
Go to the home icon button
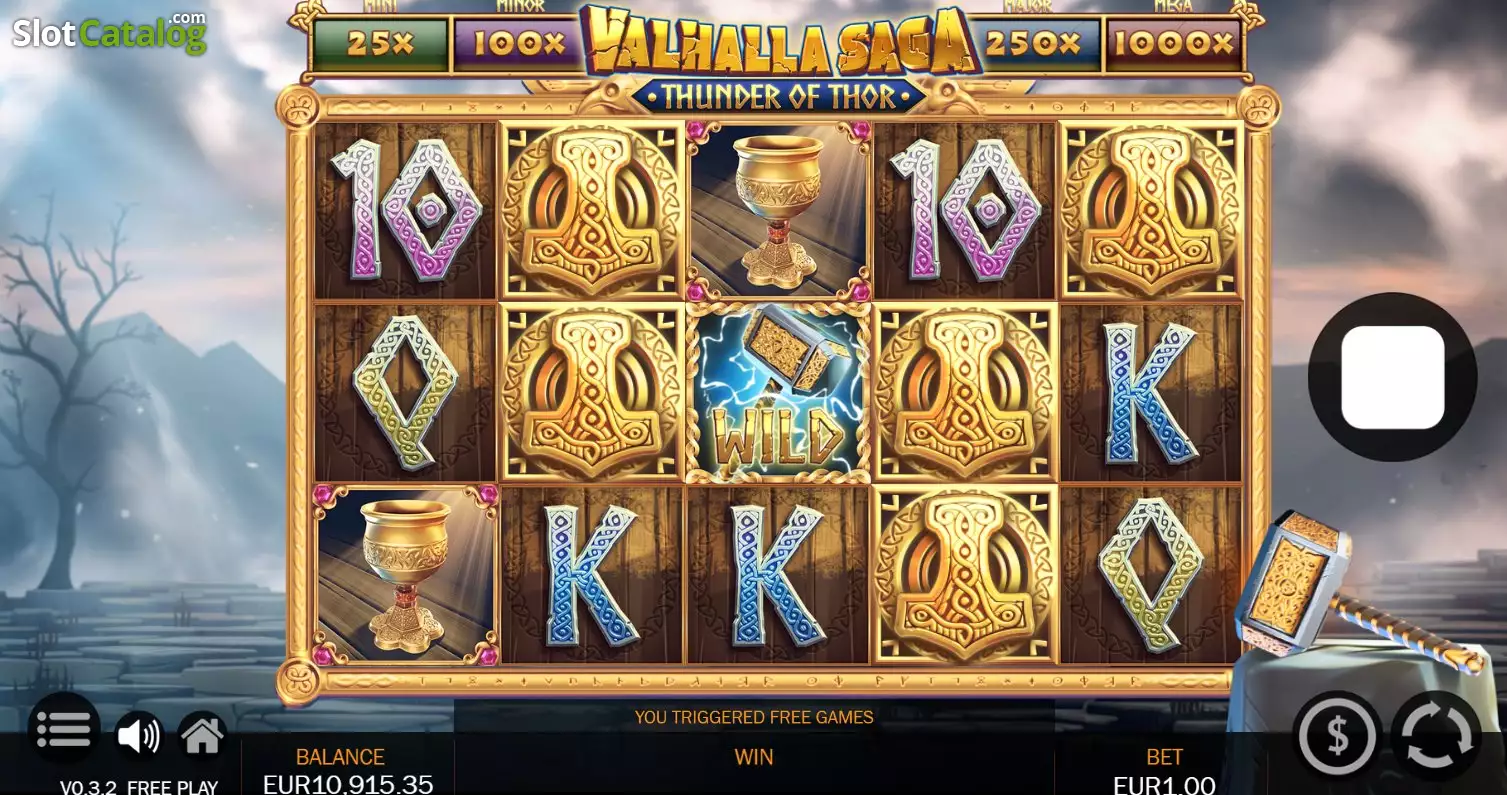tap(202, 737)
